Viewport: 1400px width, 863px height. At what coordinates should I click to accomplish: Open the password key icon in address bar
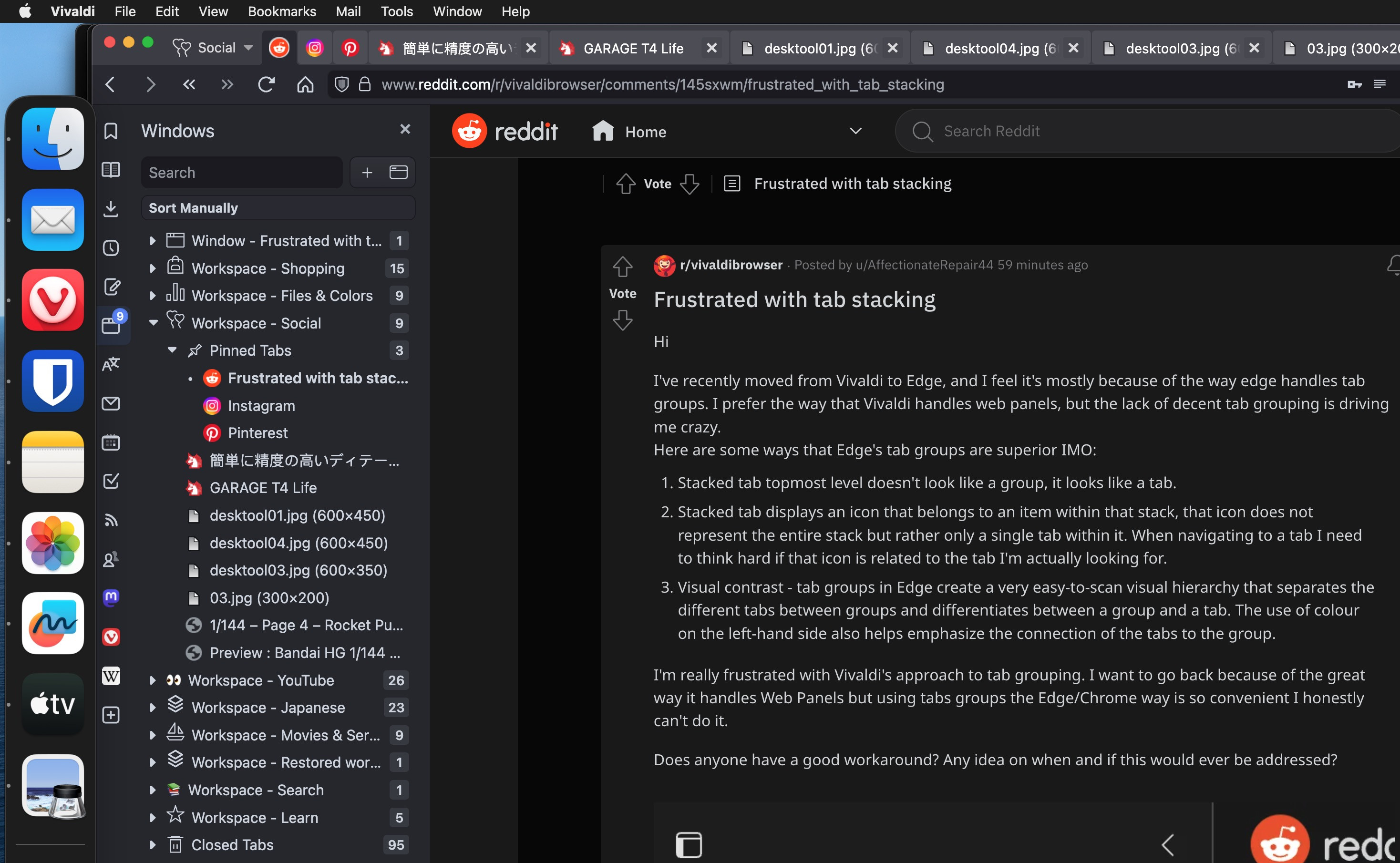point(1354,84)
